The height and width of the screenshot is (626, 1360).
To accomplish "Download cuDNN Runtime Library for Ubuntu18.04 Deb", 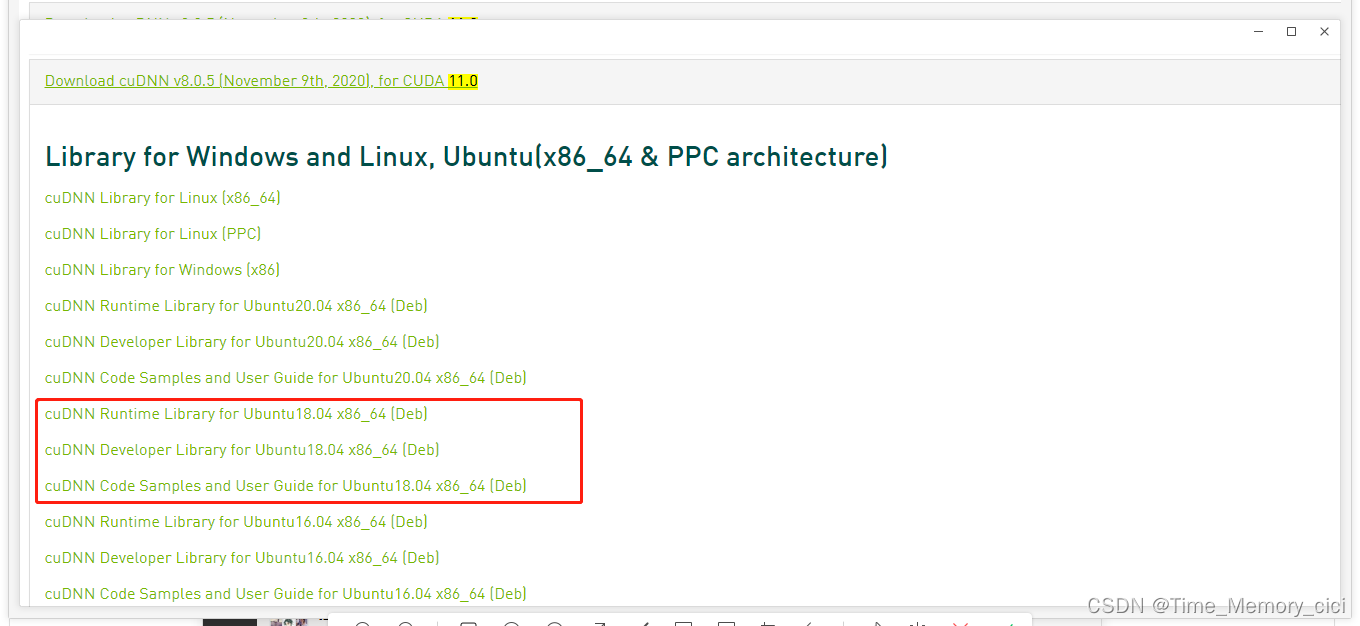I will 236,414.
